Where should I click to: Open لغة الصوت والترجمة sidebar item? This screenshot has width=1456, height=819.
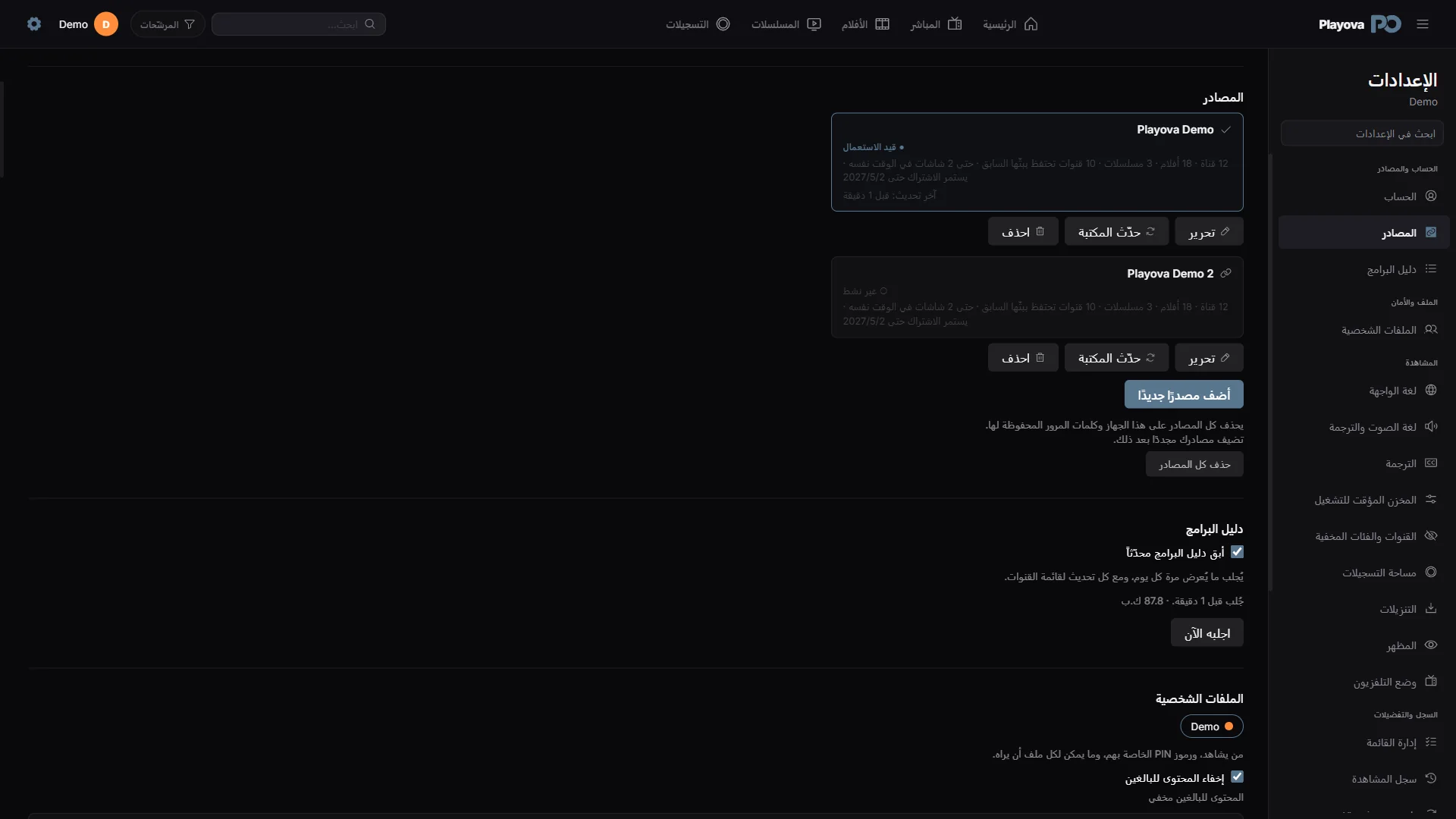point(1364,427)
